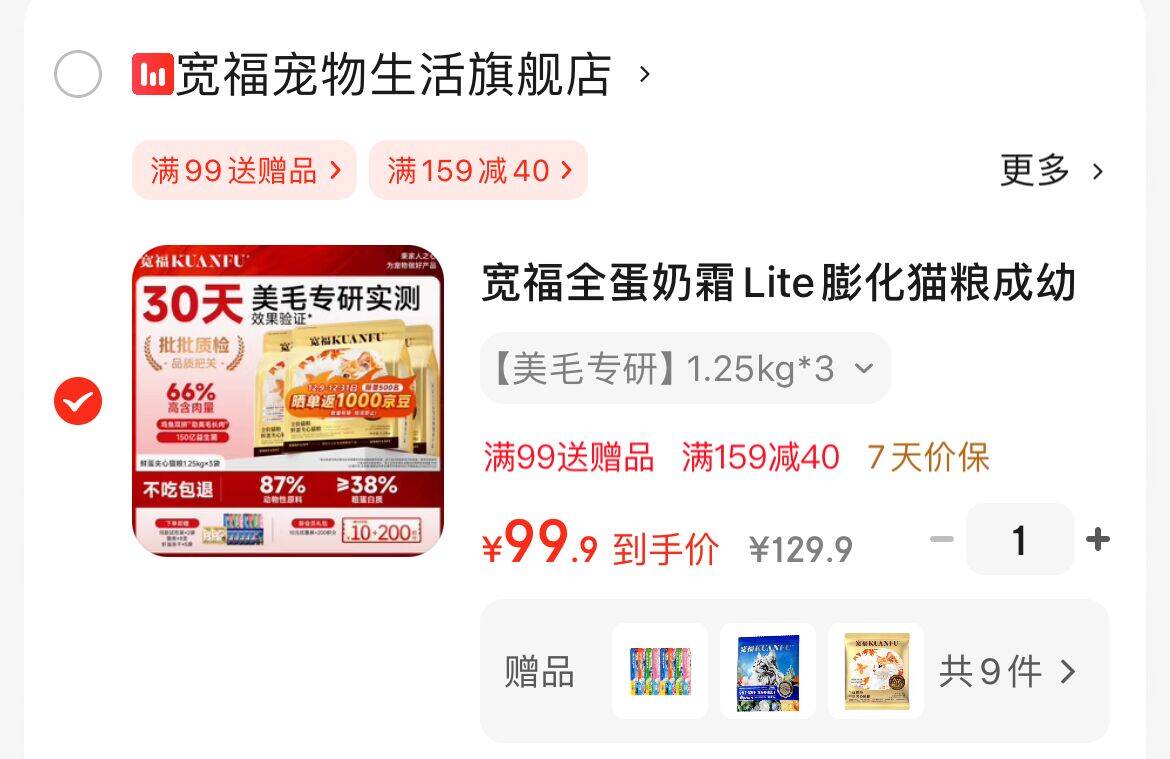Tap the red store badge icon

153,74
